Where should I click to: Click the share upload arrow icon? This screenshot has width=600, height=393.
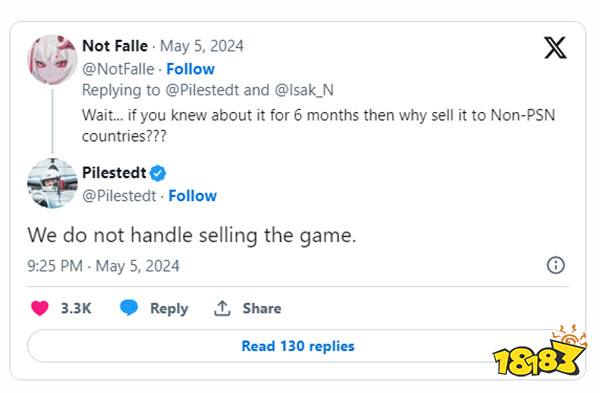222,308
